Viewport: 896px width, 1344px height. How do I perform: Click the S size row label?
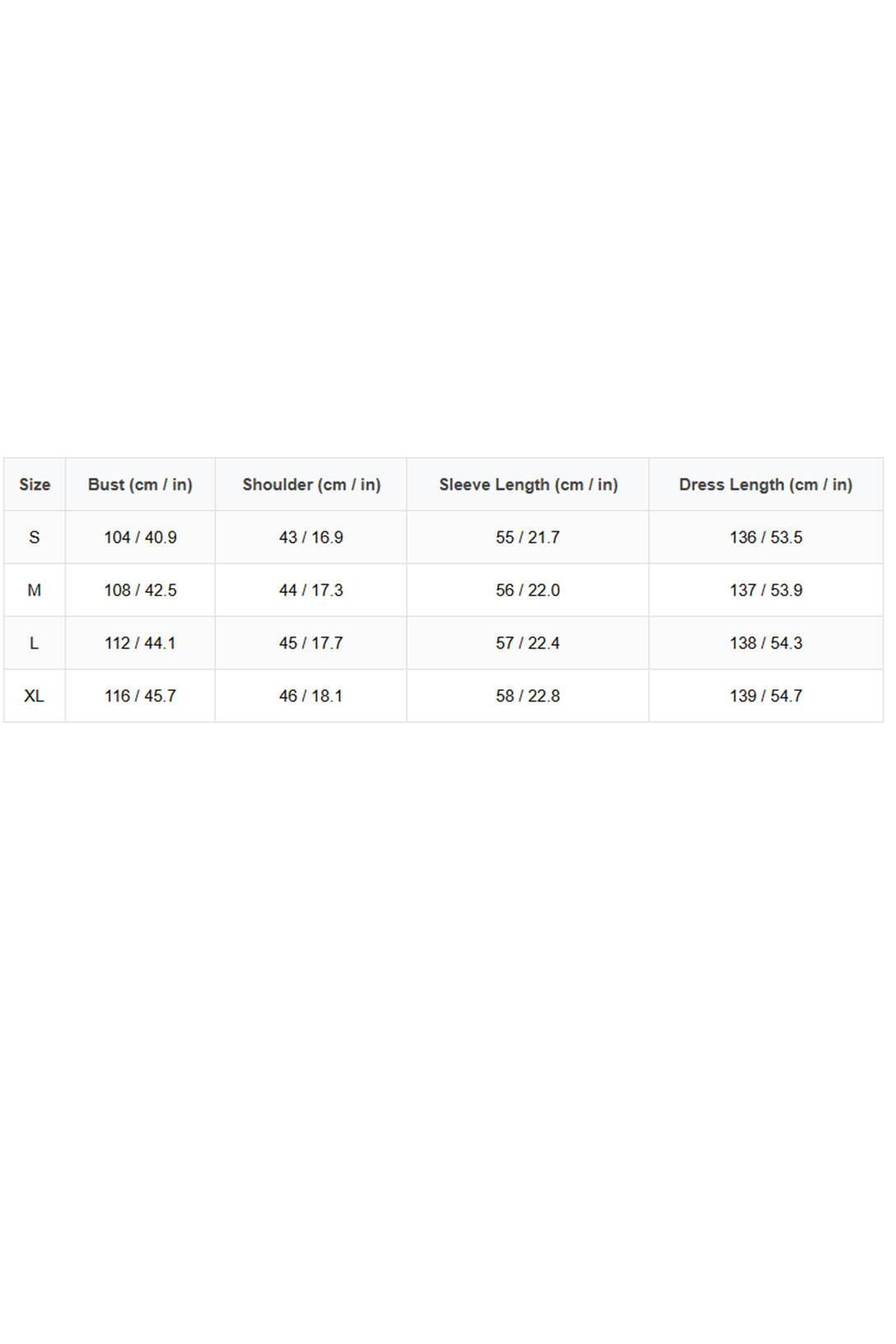(35, 538)
